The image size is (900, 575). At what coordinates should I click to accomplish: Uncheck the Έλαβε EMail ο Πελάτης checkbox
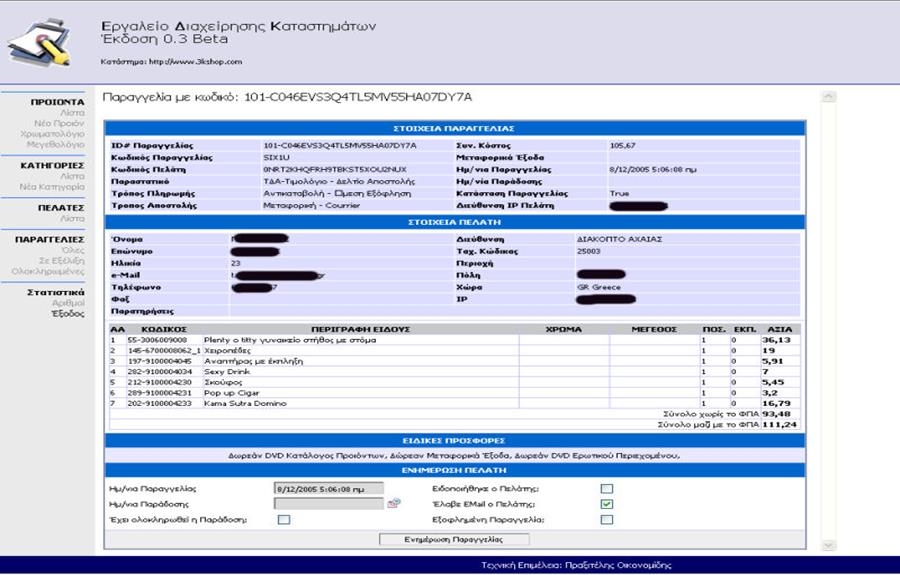tap(607, 504)
